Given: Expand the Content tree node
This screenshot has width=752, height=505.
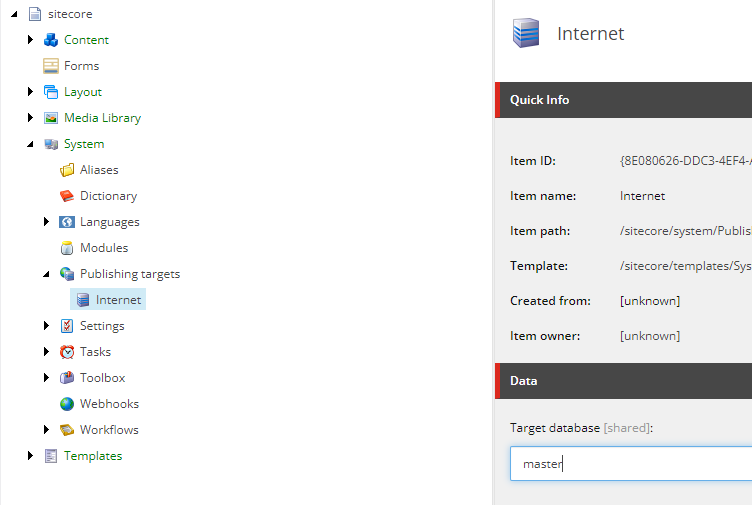Looking at the screenshot, I should [30, 40].
